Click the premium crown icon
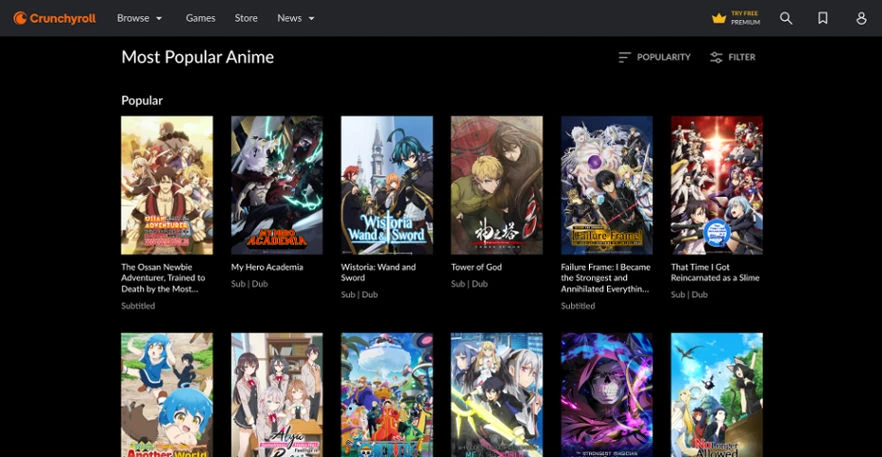This screenshot has width=882, height=457. click(x=718, y=19)
